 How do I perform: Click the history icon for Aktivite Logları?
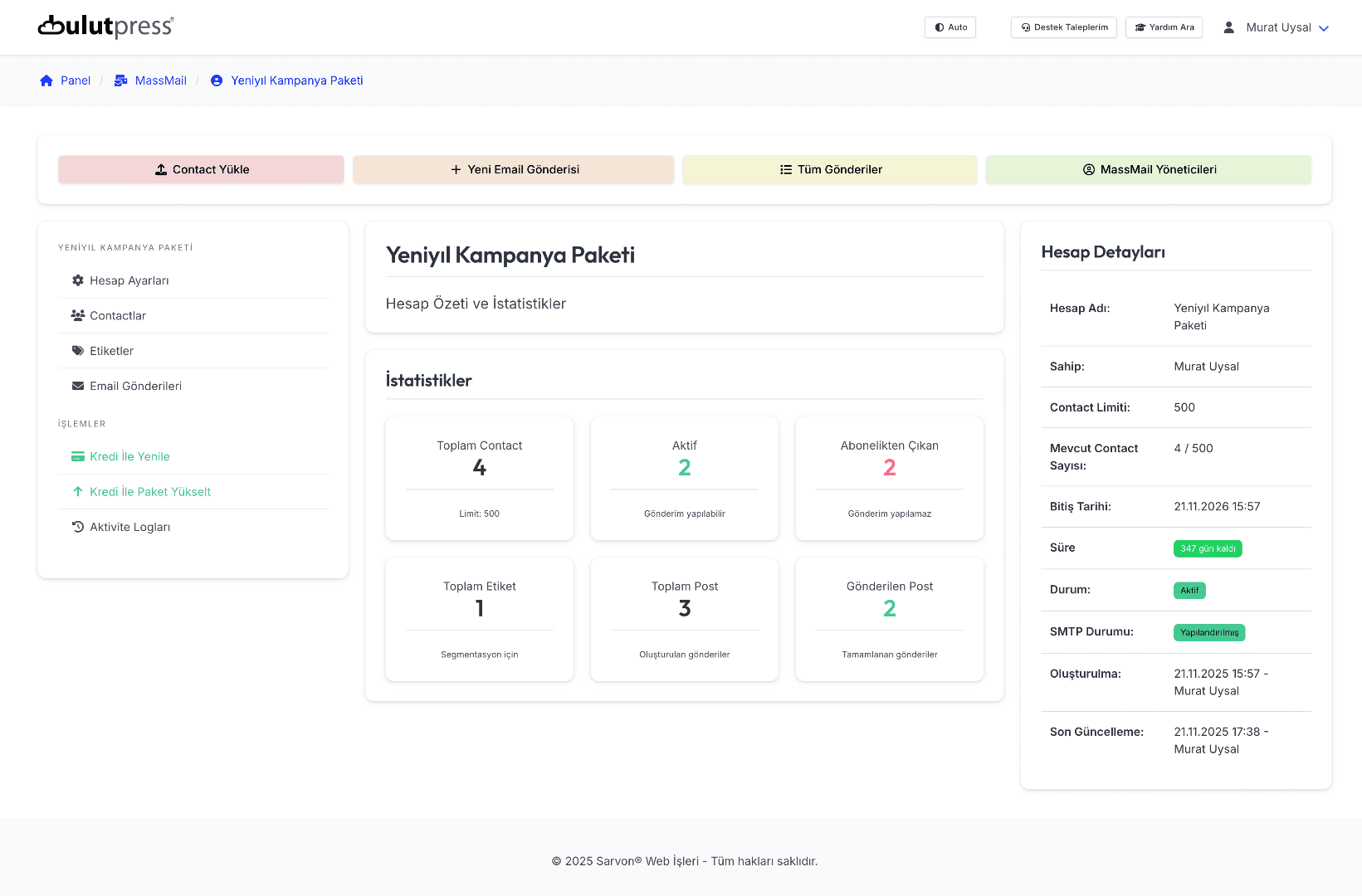(x=78, y=527)
